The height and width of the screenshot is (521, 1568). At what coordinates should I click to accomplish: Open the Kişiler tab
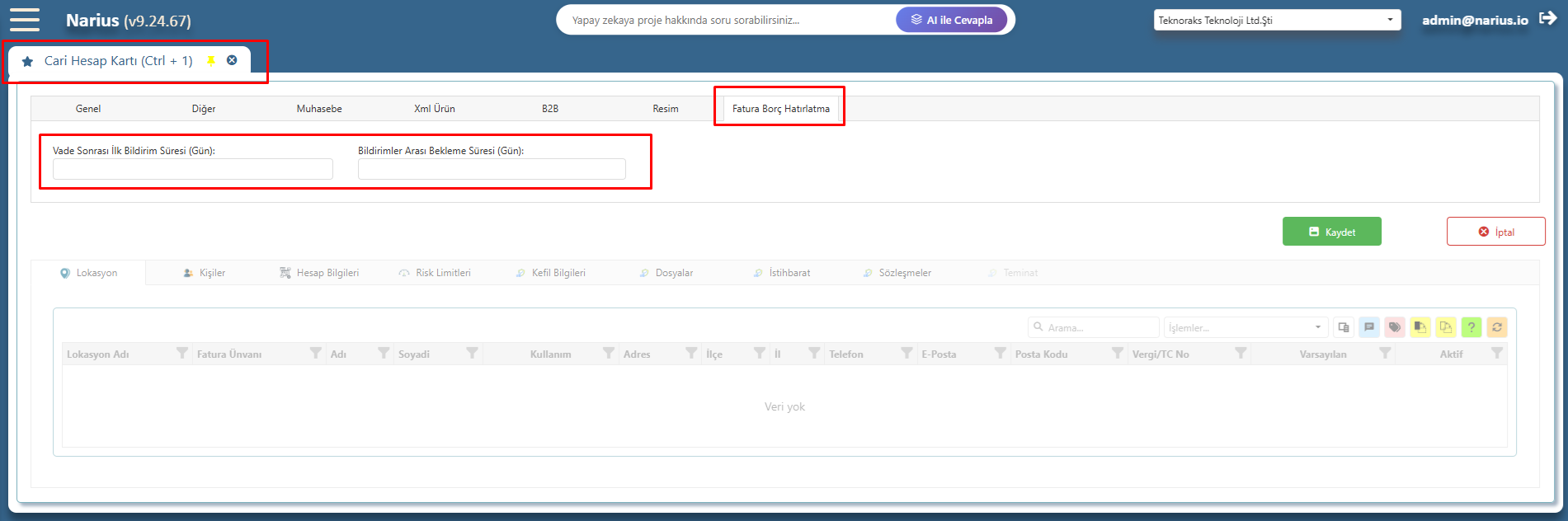(205, 273)
